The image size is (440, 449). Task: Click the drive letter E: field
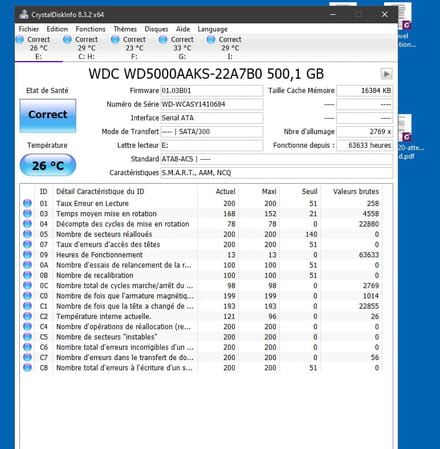(212, 145)
